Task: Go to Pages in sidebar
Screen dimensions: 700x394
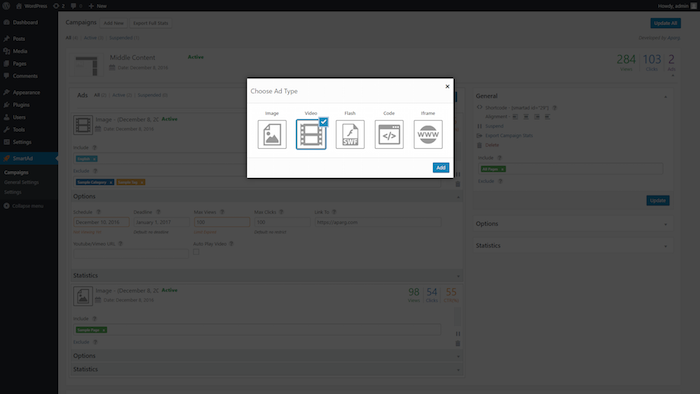Action: tap(19, 64)
